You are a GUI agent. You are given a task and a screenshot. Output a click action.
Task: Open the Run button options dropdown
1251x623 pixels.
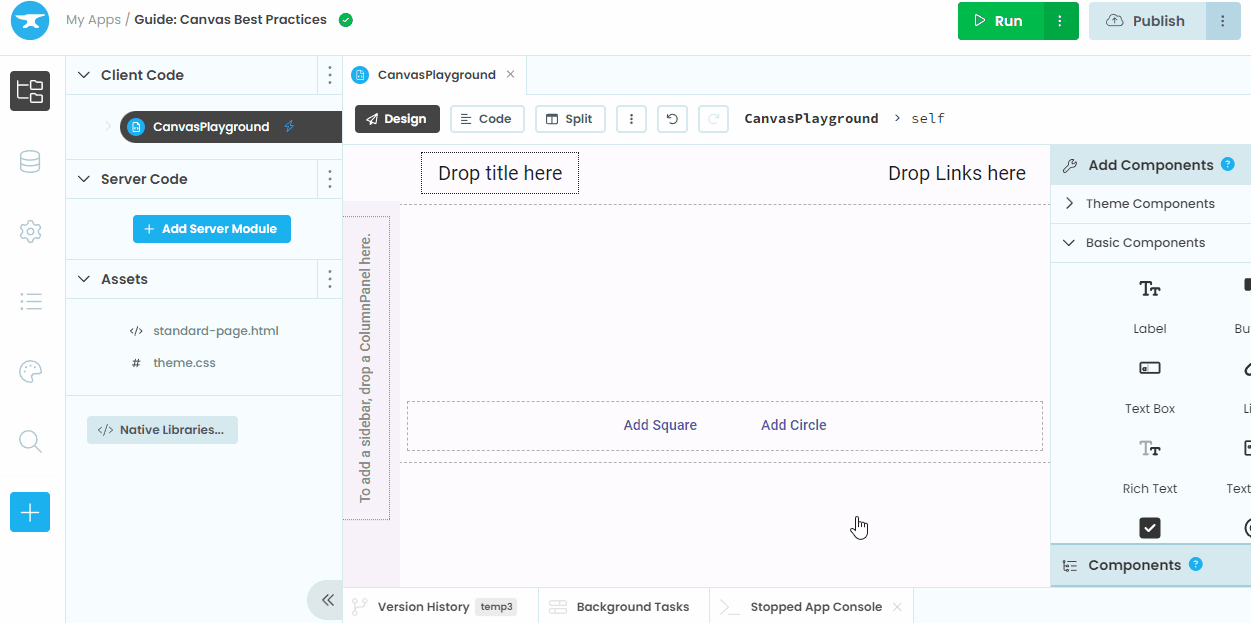click(1059, 21)
